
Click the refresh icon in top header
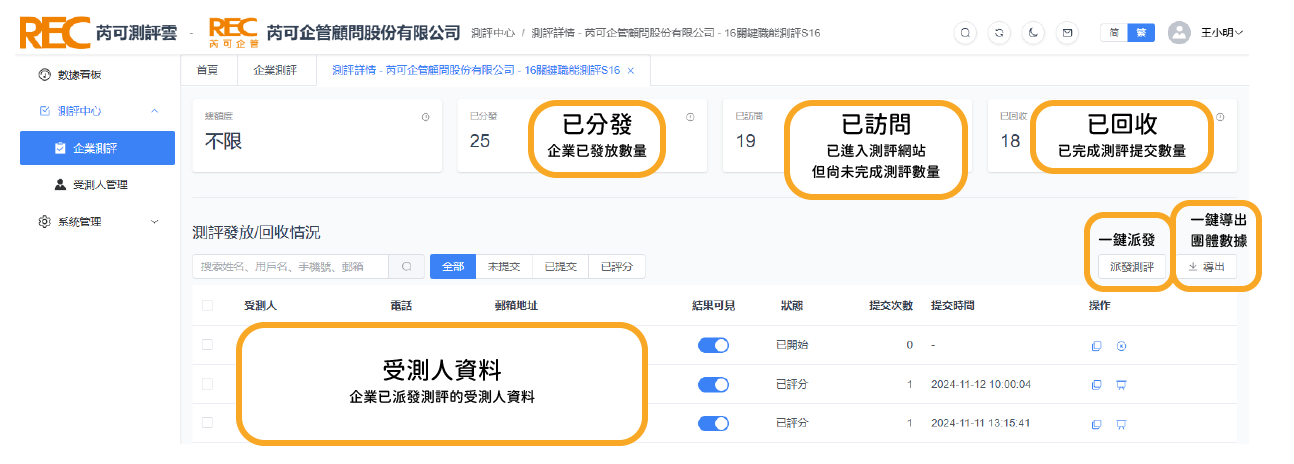click(x=999, y=32)
